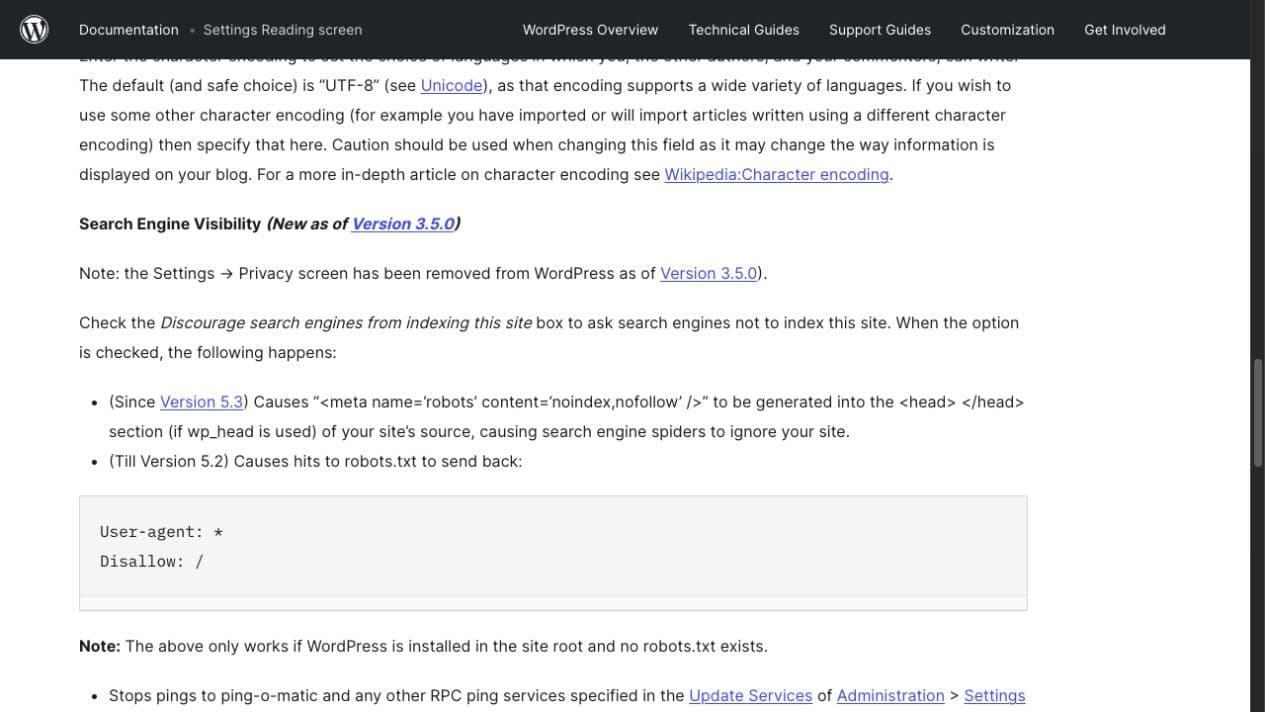Image resolution: width=1265 pixels, height=712 pixels.
Task: Open the Support Guides menu
Action: [x=880, y=30]
